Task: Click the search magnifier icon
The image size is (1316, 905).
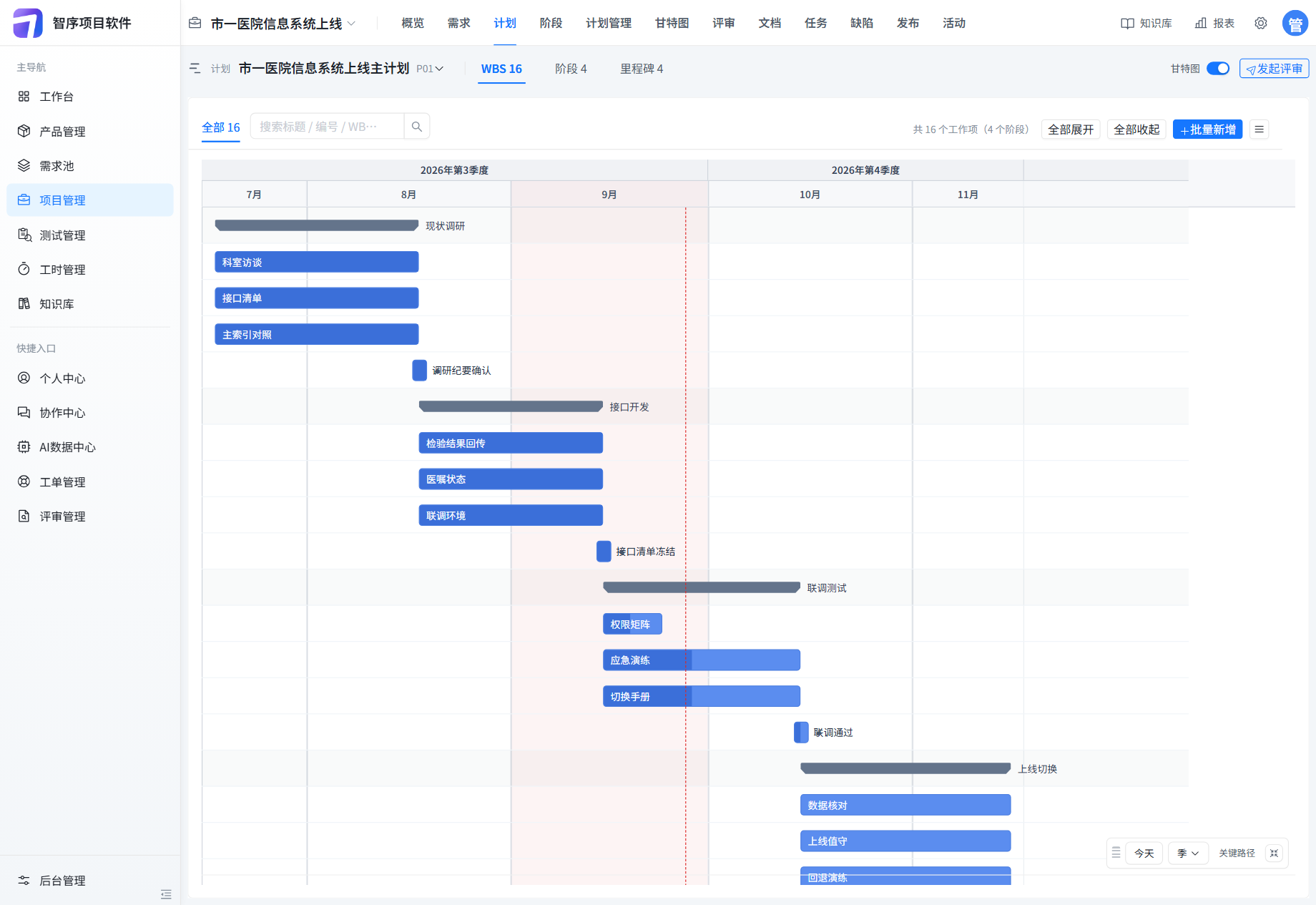Action: click(417, 127)
